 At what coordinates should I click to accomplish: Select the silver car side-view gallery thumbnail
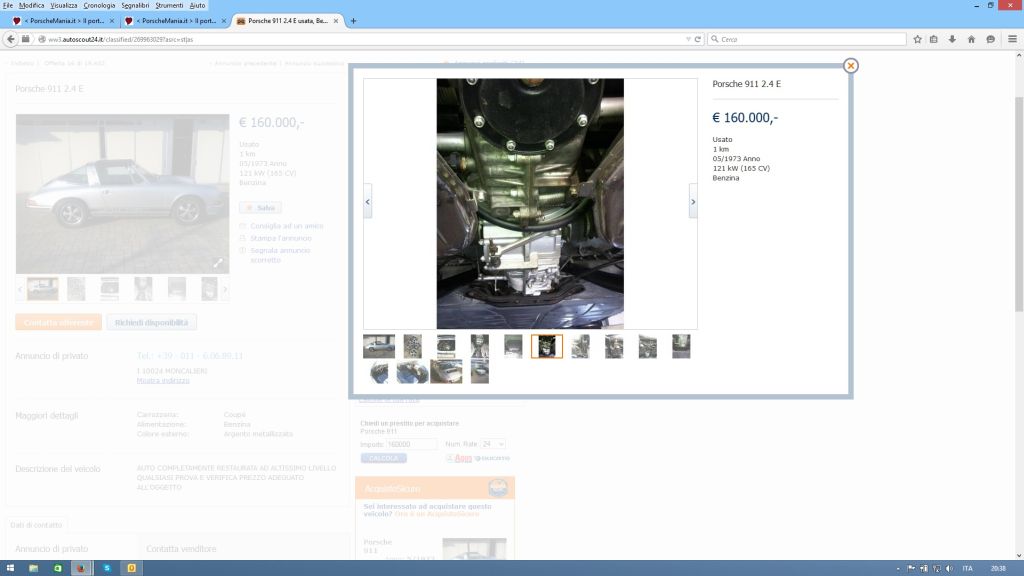click(379, 346)
